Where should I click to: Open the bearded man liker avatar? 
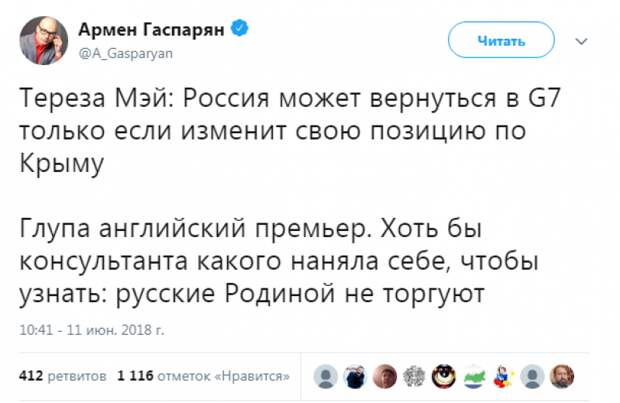pos(562,377)
